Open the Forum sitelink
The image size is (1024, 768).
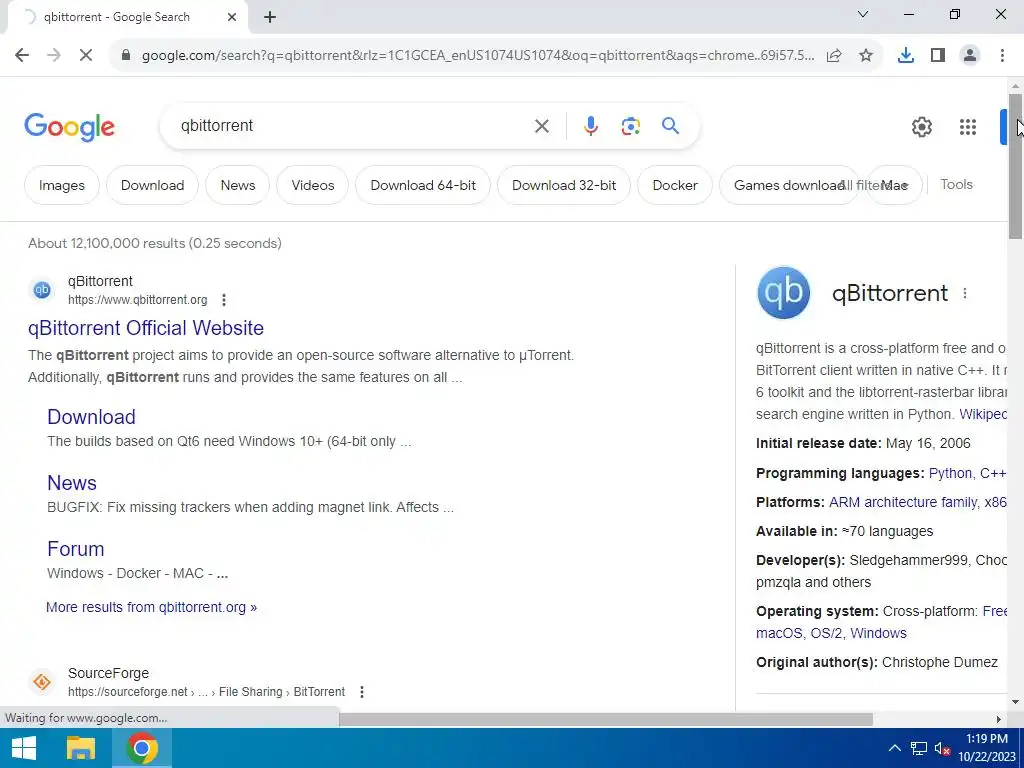(76, 549)
